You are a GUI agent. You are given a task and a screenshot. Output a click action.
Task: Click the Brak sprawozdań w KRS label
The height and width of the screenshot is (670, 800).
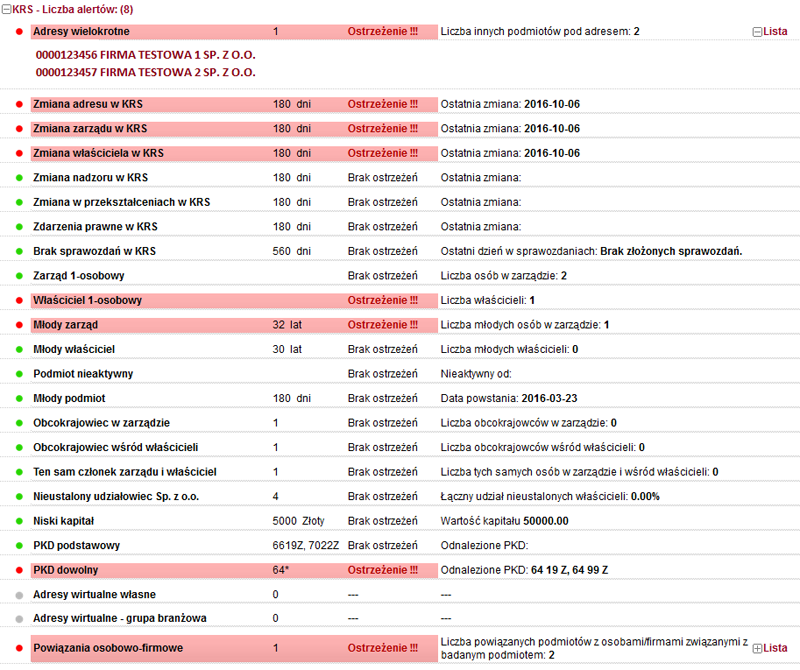pos(93,251)
